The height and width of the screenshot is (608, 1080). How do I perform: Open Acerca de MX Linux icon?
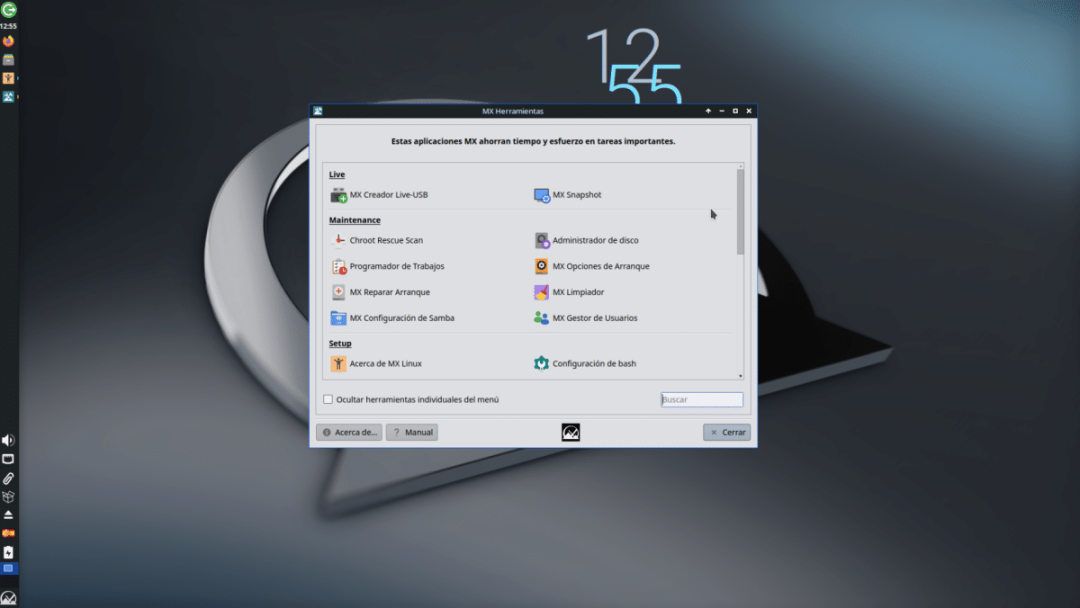338,364
